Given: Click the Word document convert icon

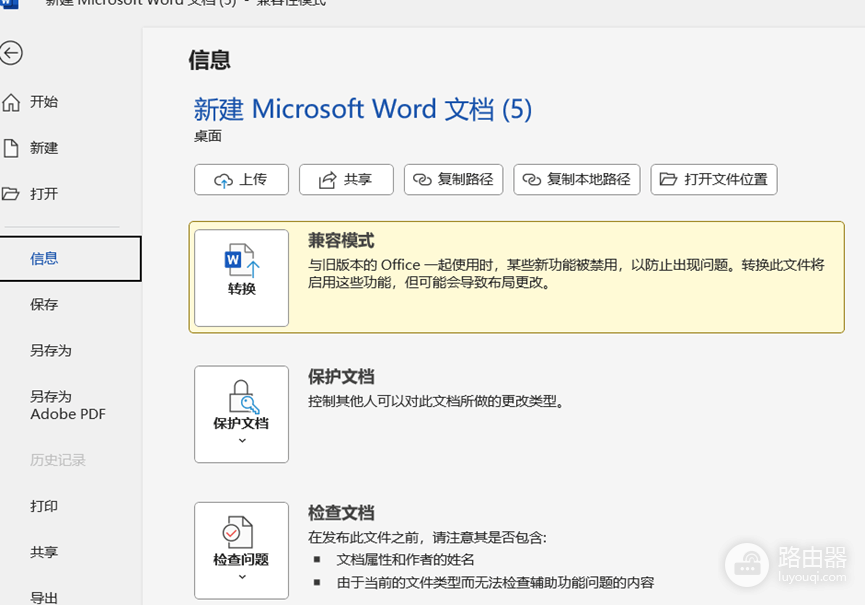Looking at the screenshot, I should click(242, 260).
